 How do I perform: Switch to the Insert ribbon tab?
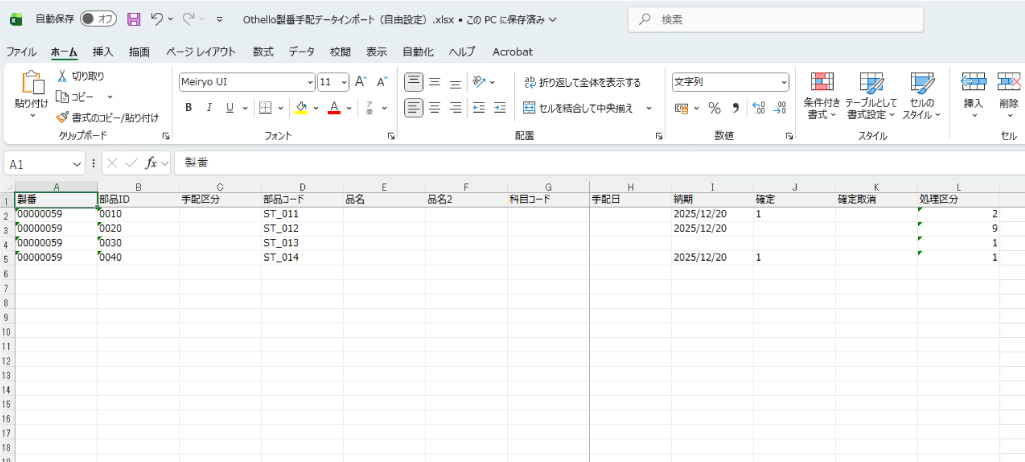click(x=102, y=52)
